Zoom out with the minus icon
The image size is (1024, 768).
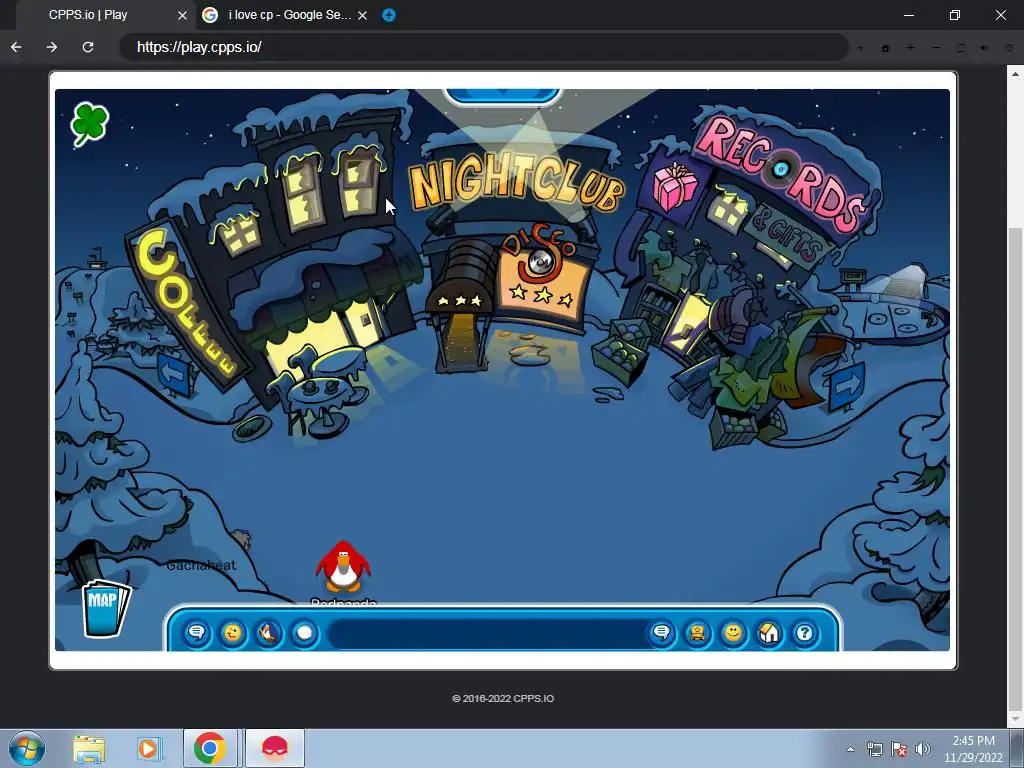point(936,48)
